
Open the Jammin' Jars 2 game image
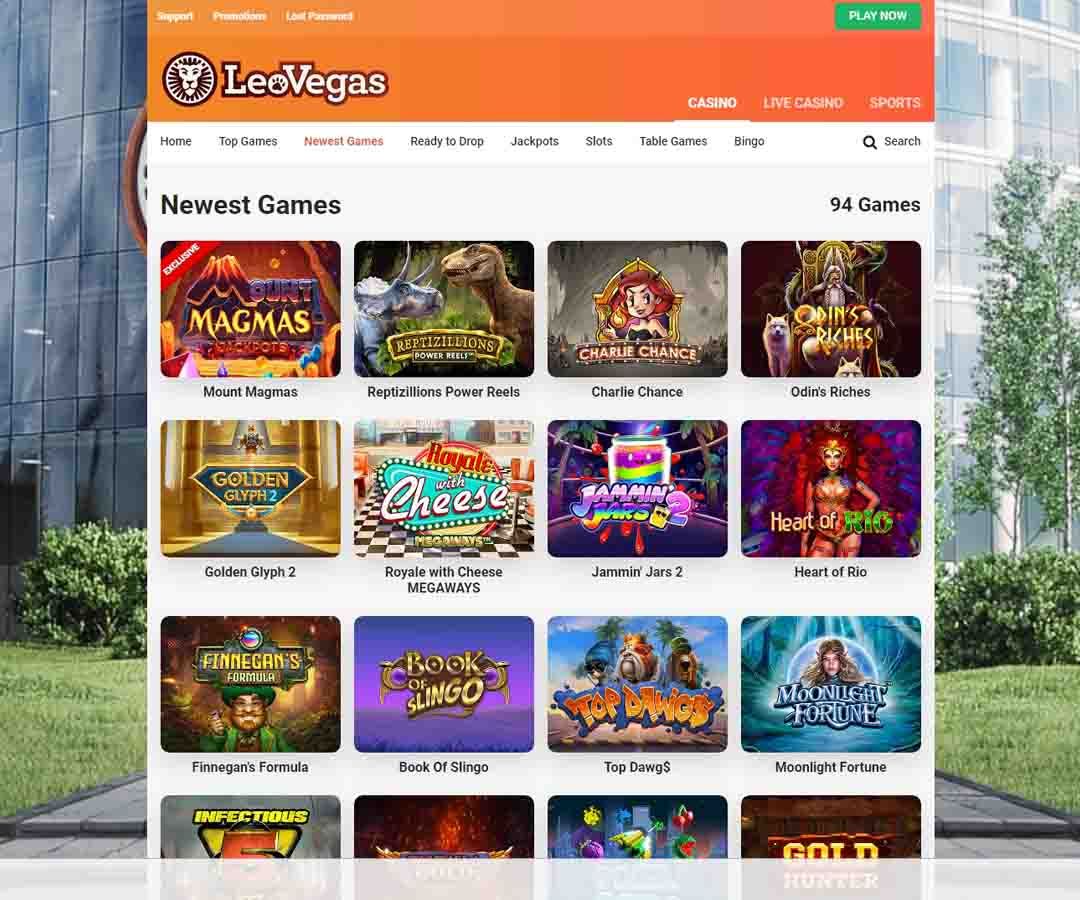(x=637, y=488)
